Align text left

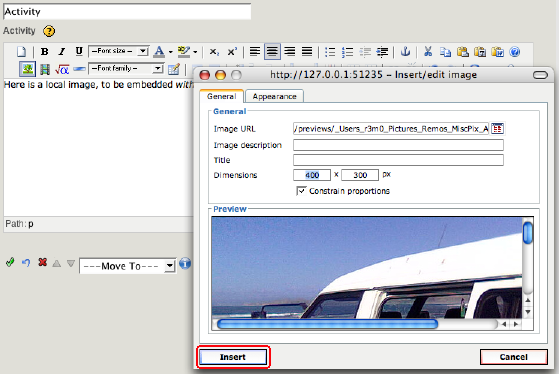click(x=255, y=52)
